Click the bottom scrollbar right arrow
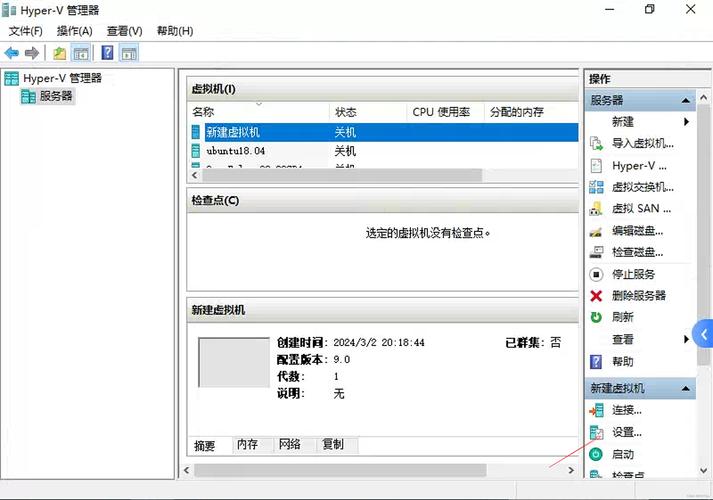Screen dimensions: 713x500 click(x=571, y=470)
